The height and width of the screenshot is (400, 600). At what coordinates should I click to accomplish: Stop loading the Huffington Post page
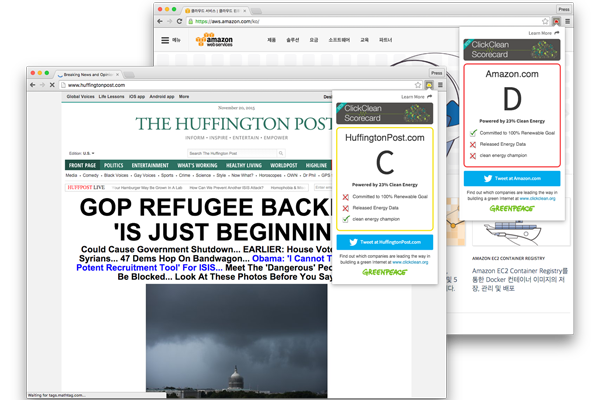click(52, 85)
